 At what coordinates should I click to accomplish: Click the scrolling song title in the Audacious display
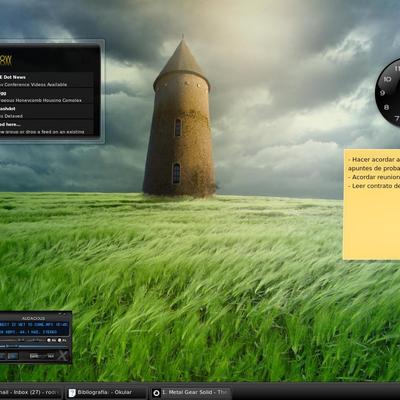(x=33, y=324)
